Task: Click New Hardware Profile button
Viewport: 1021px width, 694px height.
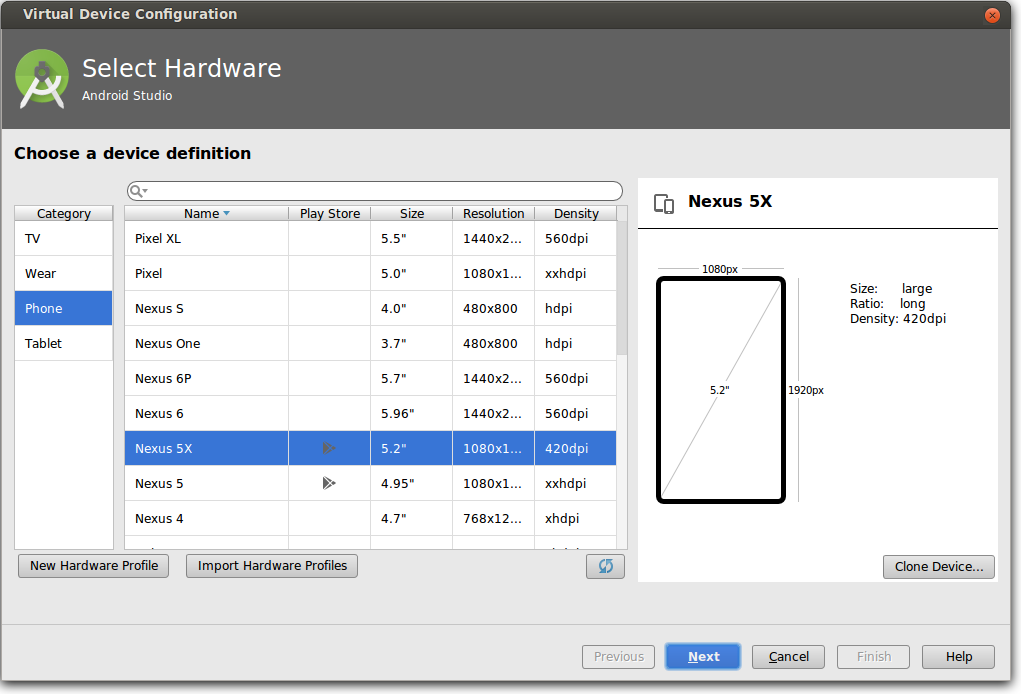Action: tap(93, 566)
